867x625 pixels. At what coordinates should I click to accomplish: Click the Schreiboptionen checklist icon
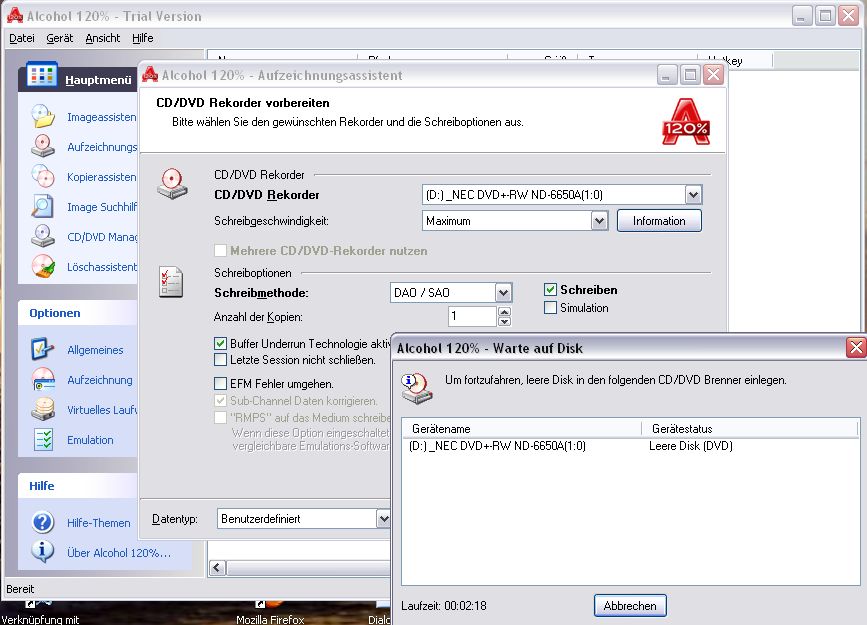pos(171,282)
